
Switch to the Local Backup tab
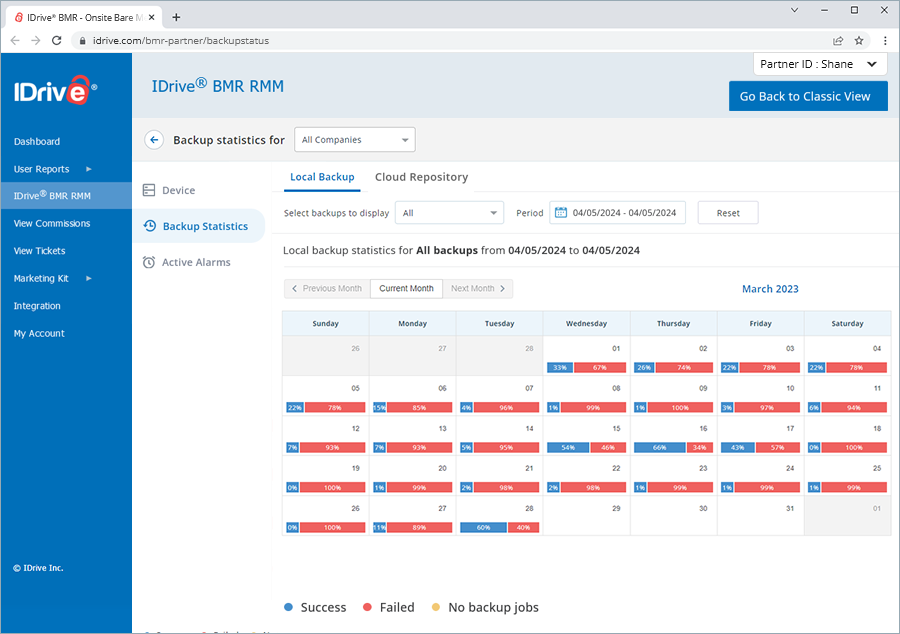[322, 177]
